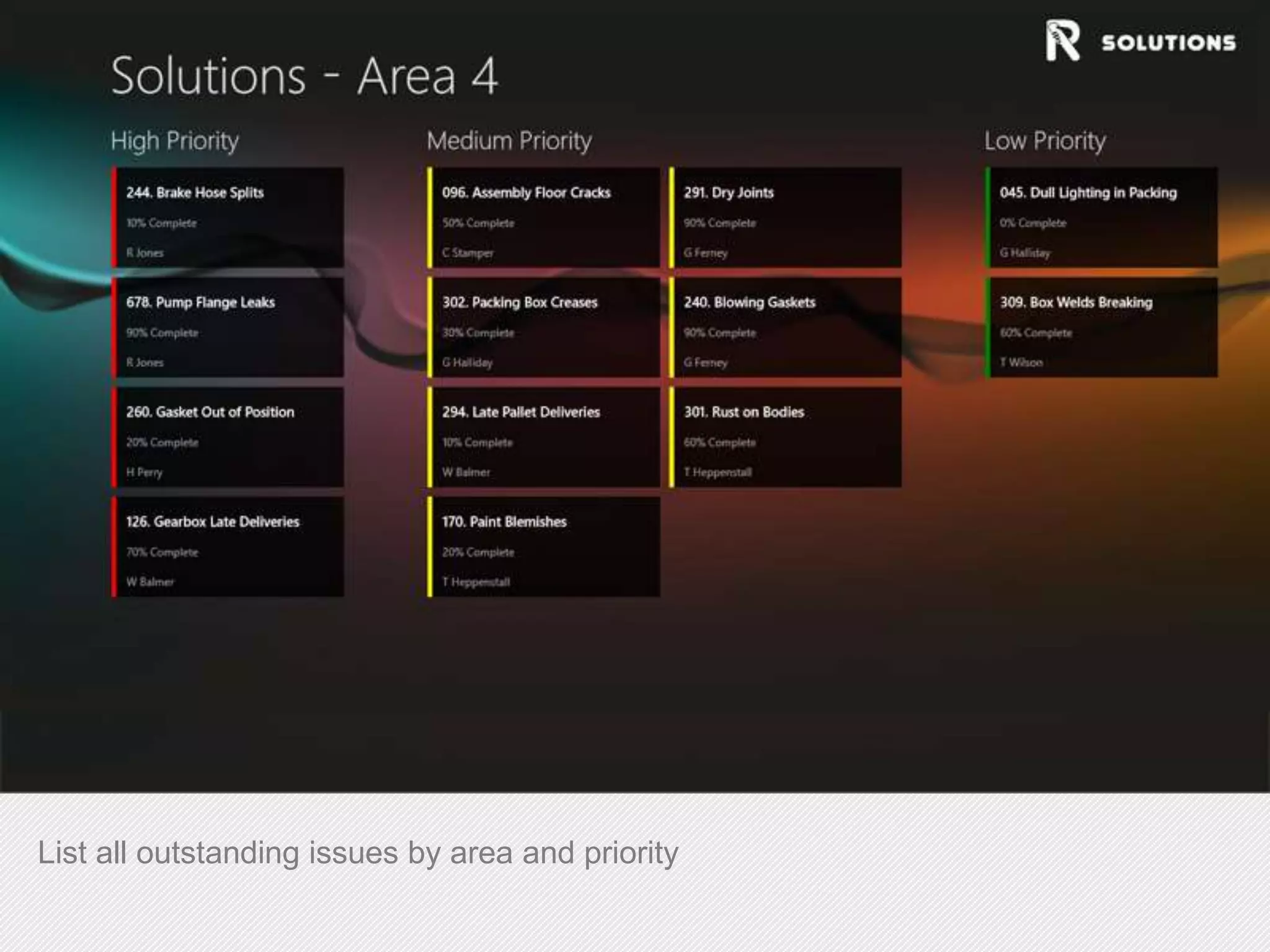Open 045. Dull Lighting in Packing tile

coord(1103,218)
